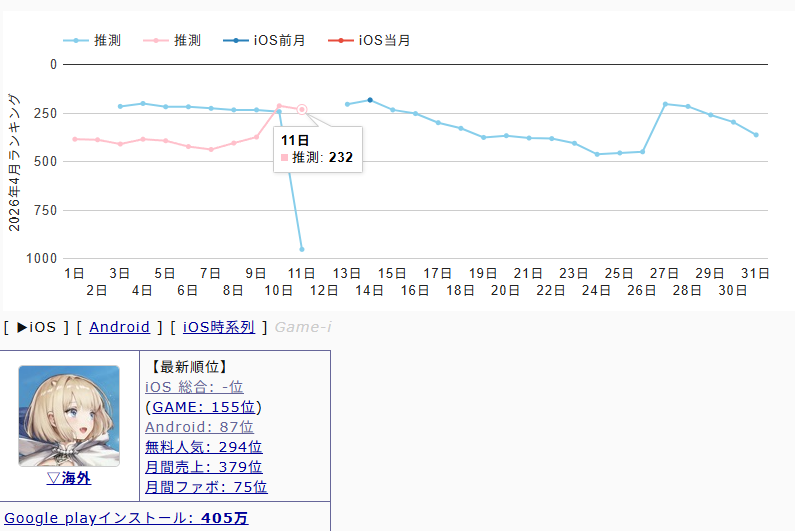
Task: Open 月間売上: 379位 link
Action: point(204,467)
